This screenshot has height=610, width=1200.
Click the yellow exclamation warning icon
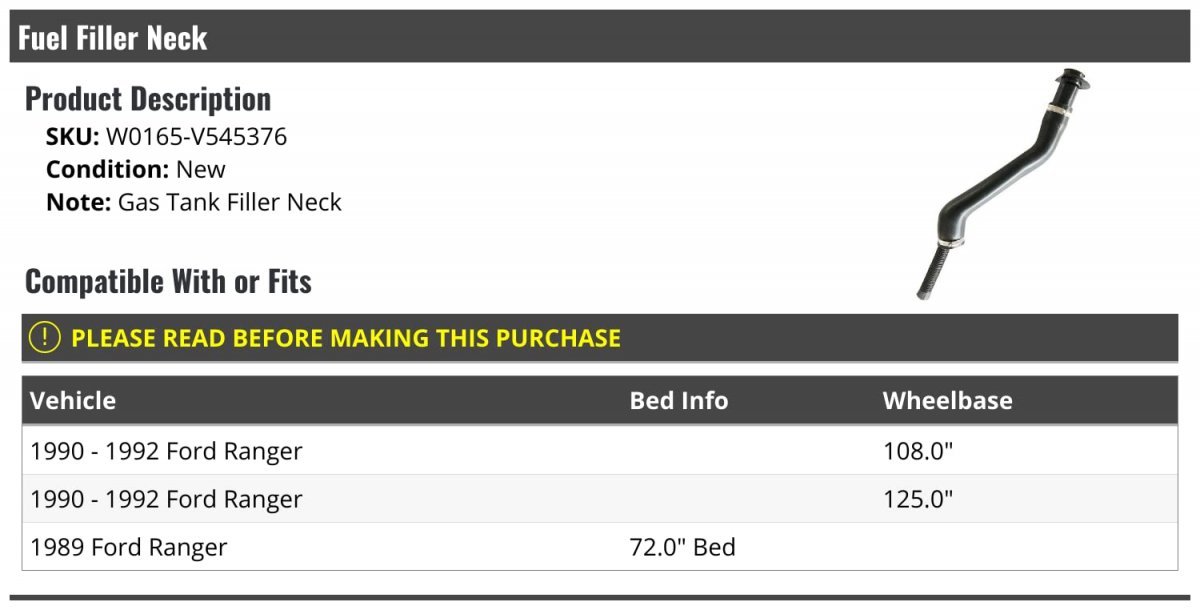(x=45, y=338)
